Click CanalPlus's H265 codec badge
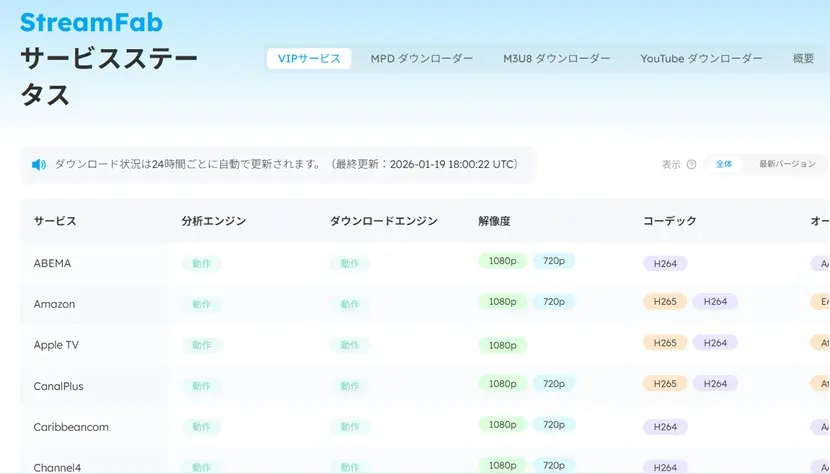The image size is (830, 474). point(665,383)
